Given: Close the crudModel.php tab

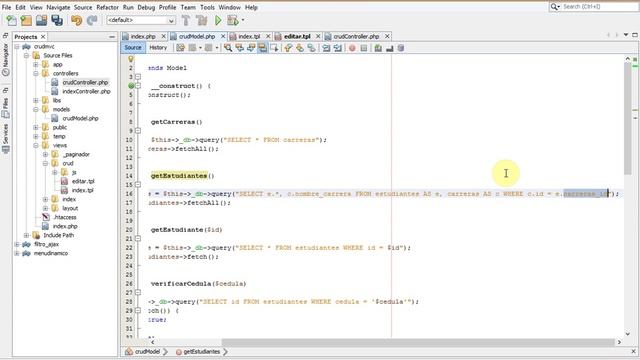Looking at the screenshot, I should 223,36.
